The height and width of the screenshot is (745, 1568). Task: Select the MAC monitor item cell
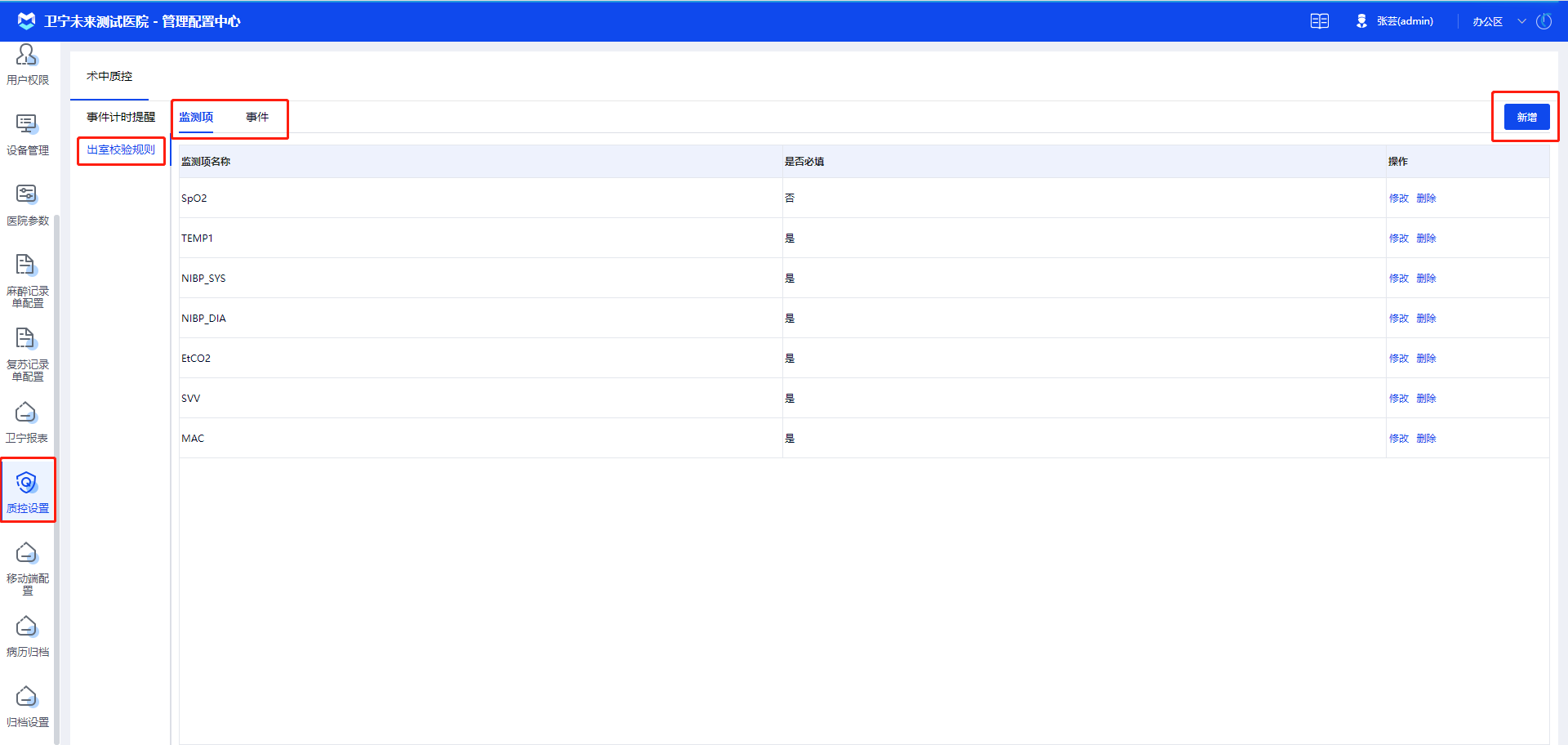[481, 438]
